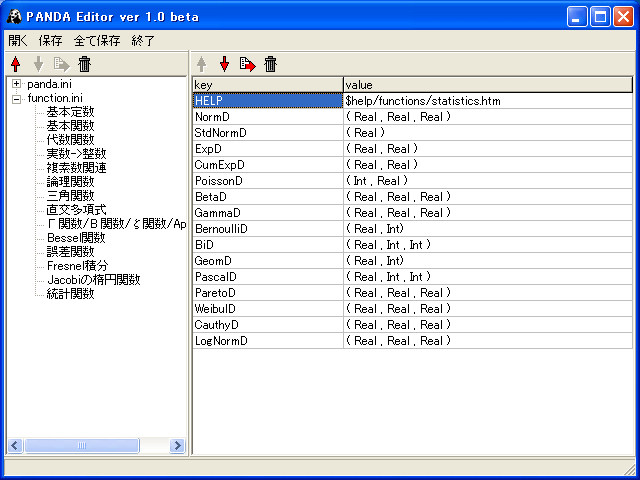Select the GammaD key row
The image size is (640, 480).
pos(268,213)
